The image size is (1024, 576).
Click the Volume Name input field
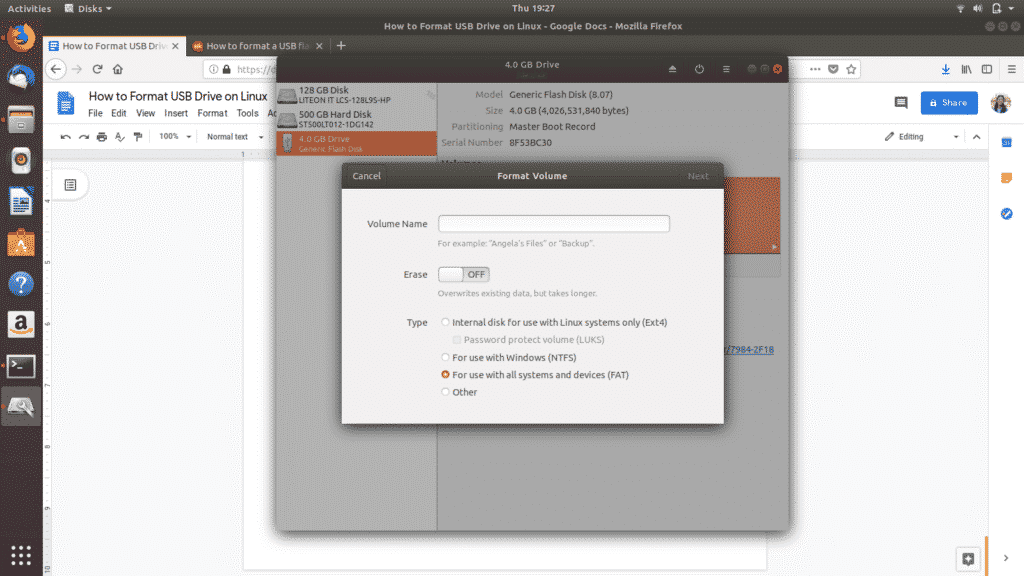click(x=554, y=224)
